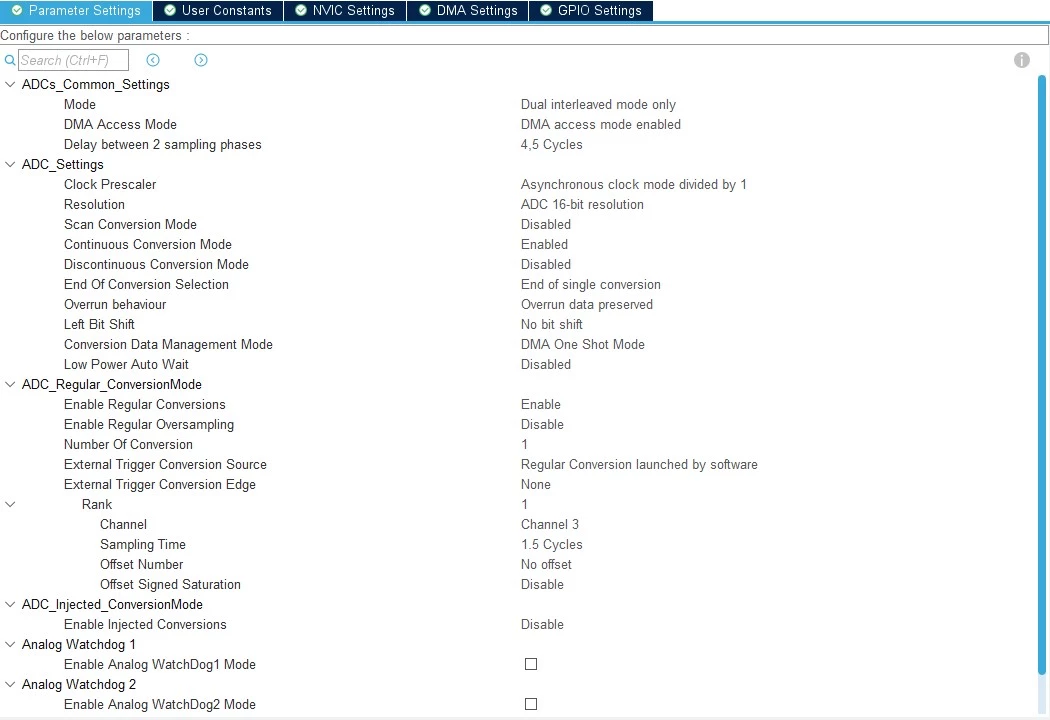Collapse Analog Watchdog 2 group
This screenshot has height=720, width=1050.
pos(10,685)
